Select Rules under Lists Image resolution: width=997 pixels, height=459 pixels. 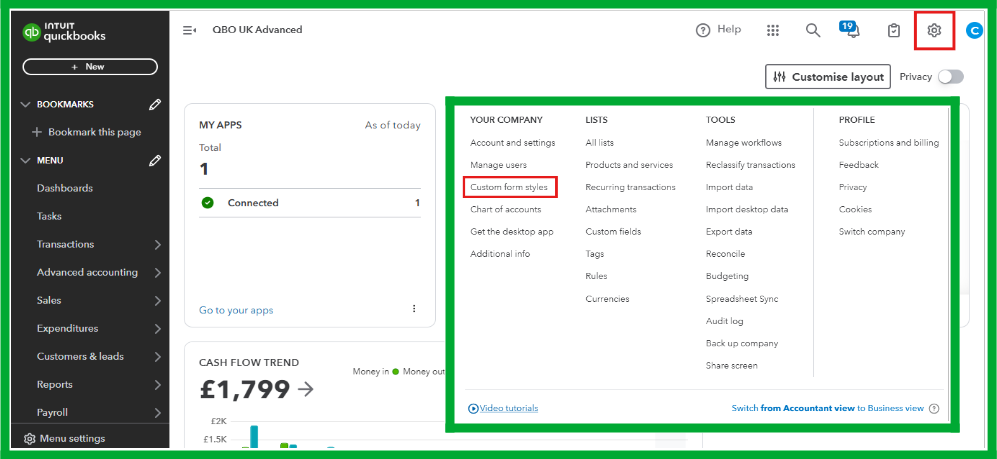[596, 277]
